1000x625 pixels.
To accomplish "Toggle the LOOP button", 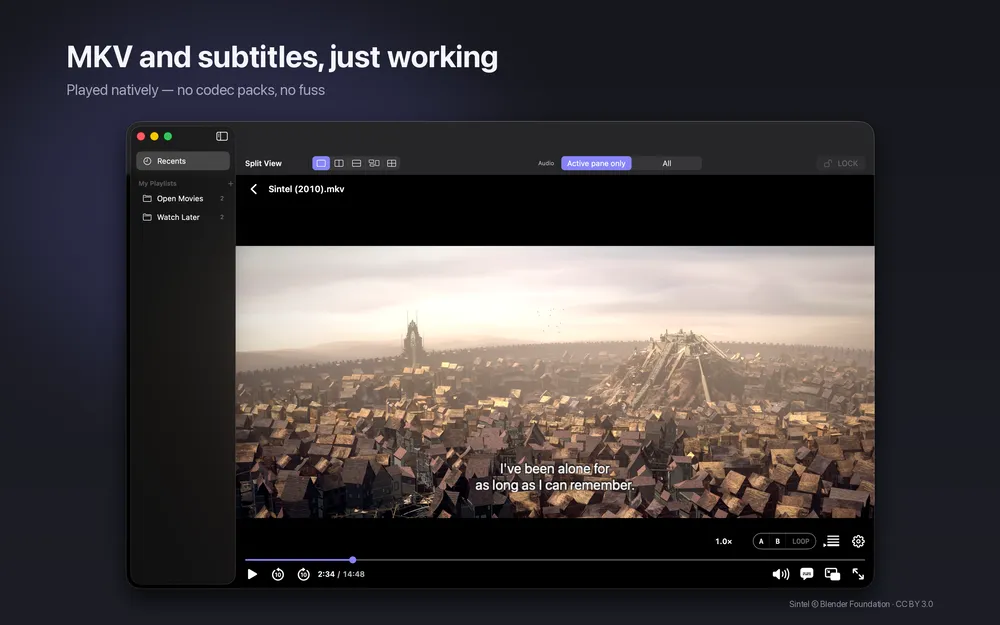I will [x=801, y=541].
